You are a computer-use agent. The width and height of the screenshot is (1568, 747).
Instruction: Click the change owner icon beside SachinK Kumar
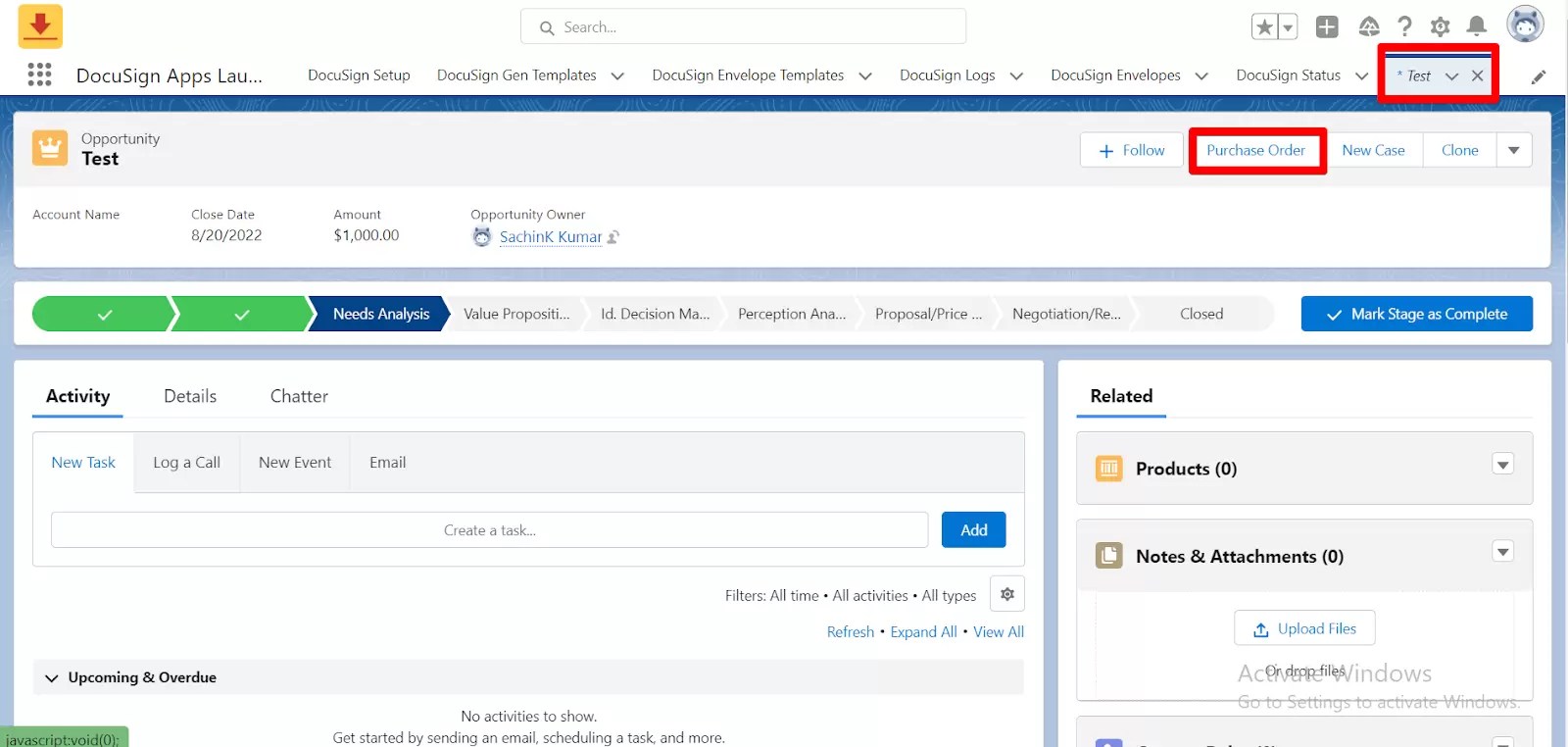[613, 237]
